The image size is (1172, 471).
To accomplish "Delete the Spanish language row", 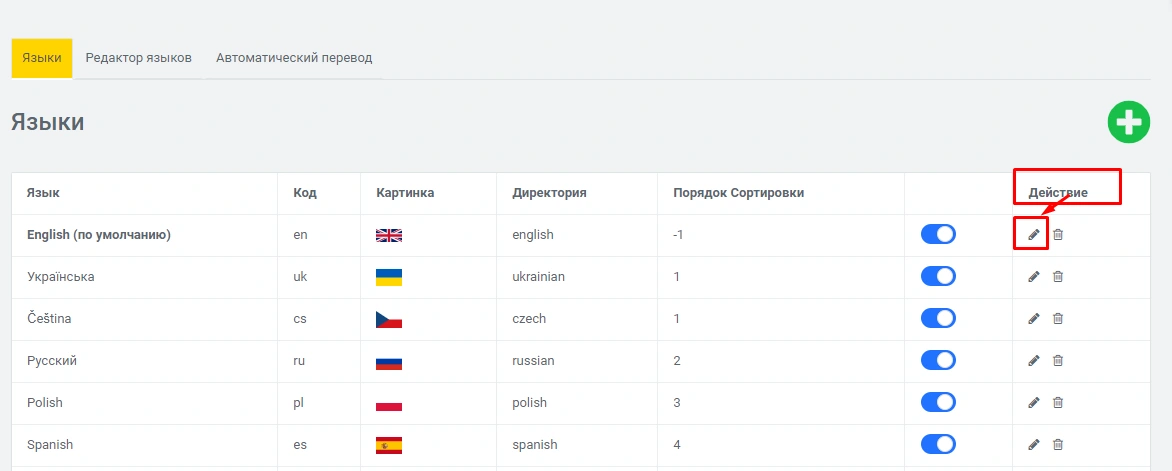I will coord(1058,445).
